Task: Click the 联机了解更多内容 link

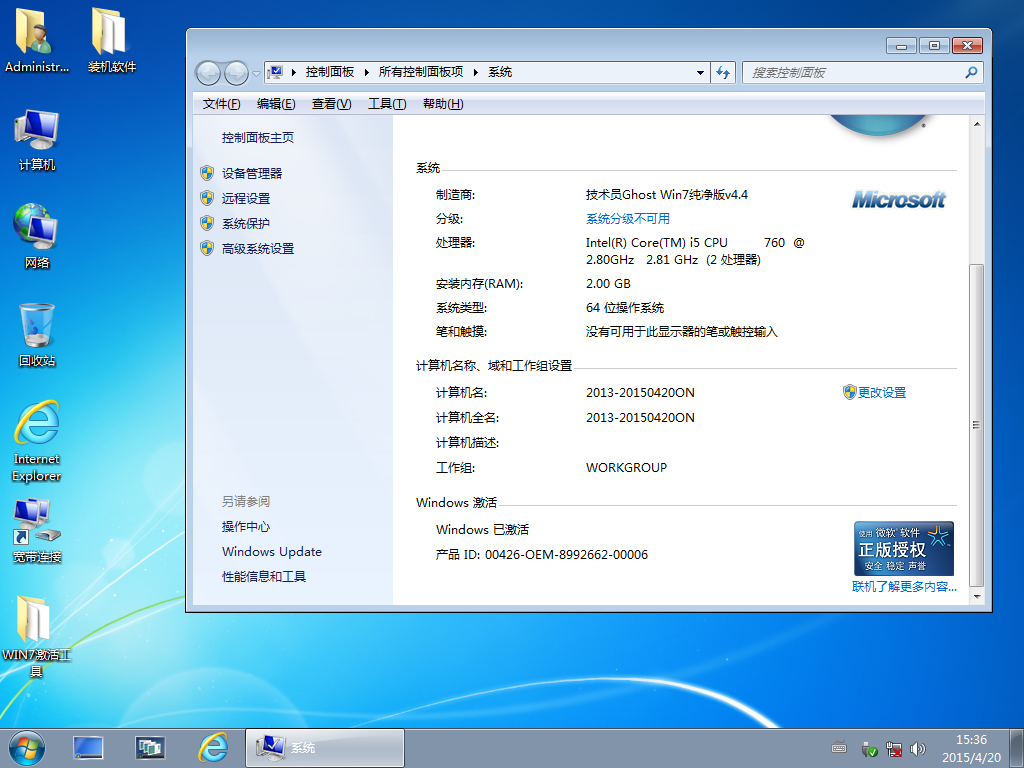Action: 904,586
